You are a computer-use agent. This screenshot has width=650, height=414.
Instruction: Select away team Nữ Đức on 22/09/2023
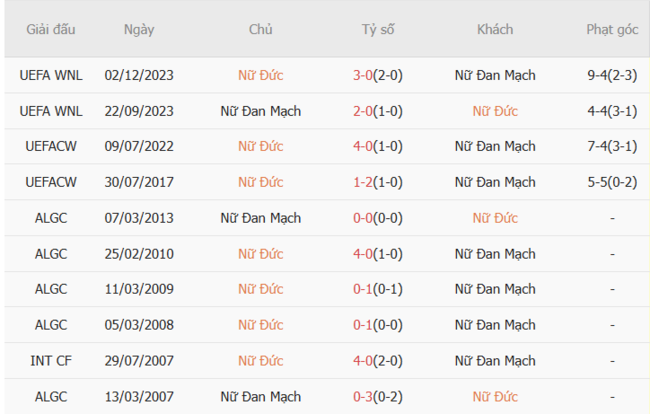pos(495,111)
